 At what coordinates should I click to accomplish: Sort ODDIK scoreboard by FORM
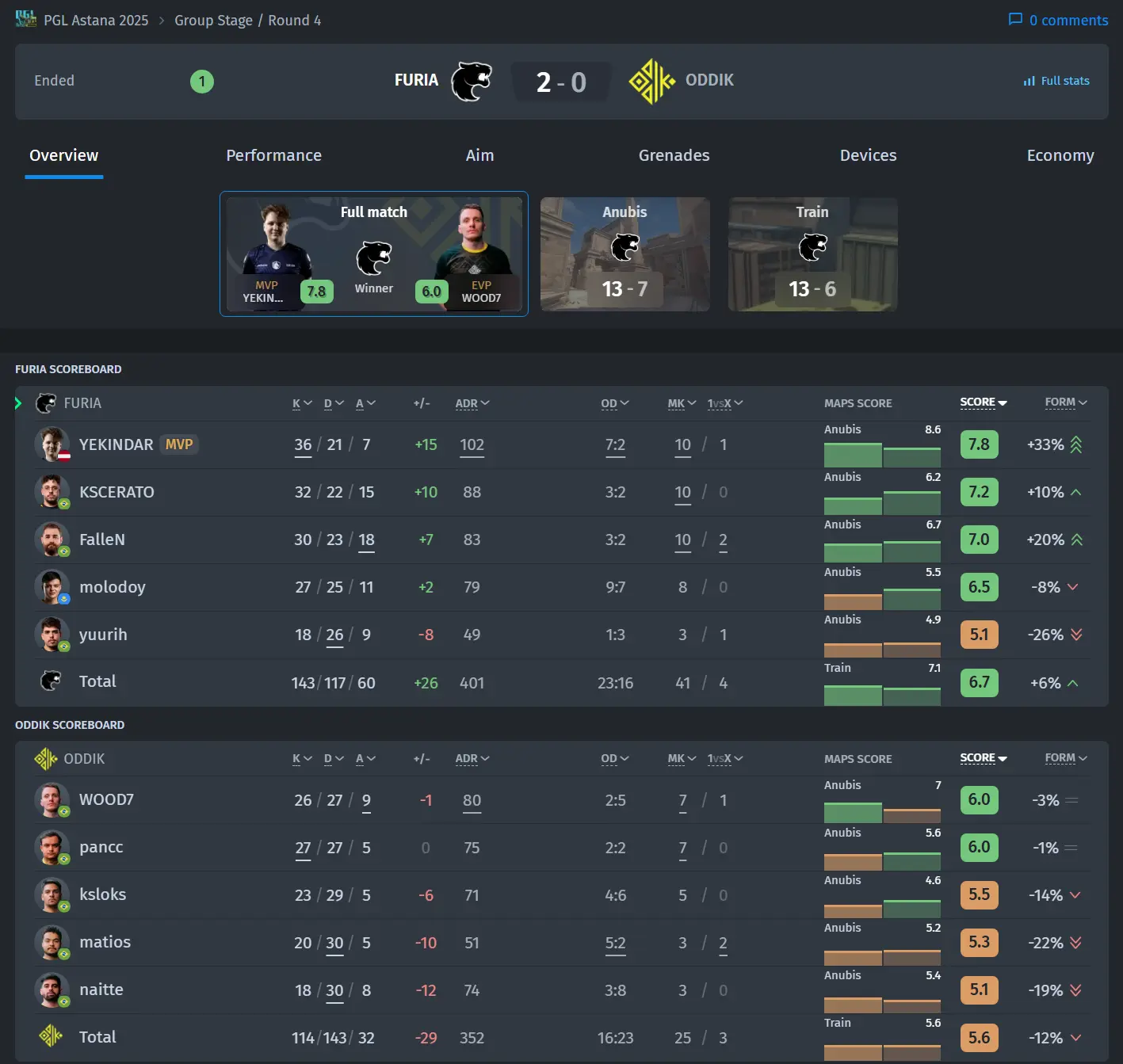pos(1066,758)
